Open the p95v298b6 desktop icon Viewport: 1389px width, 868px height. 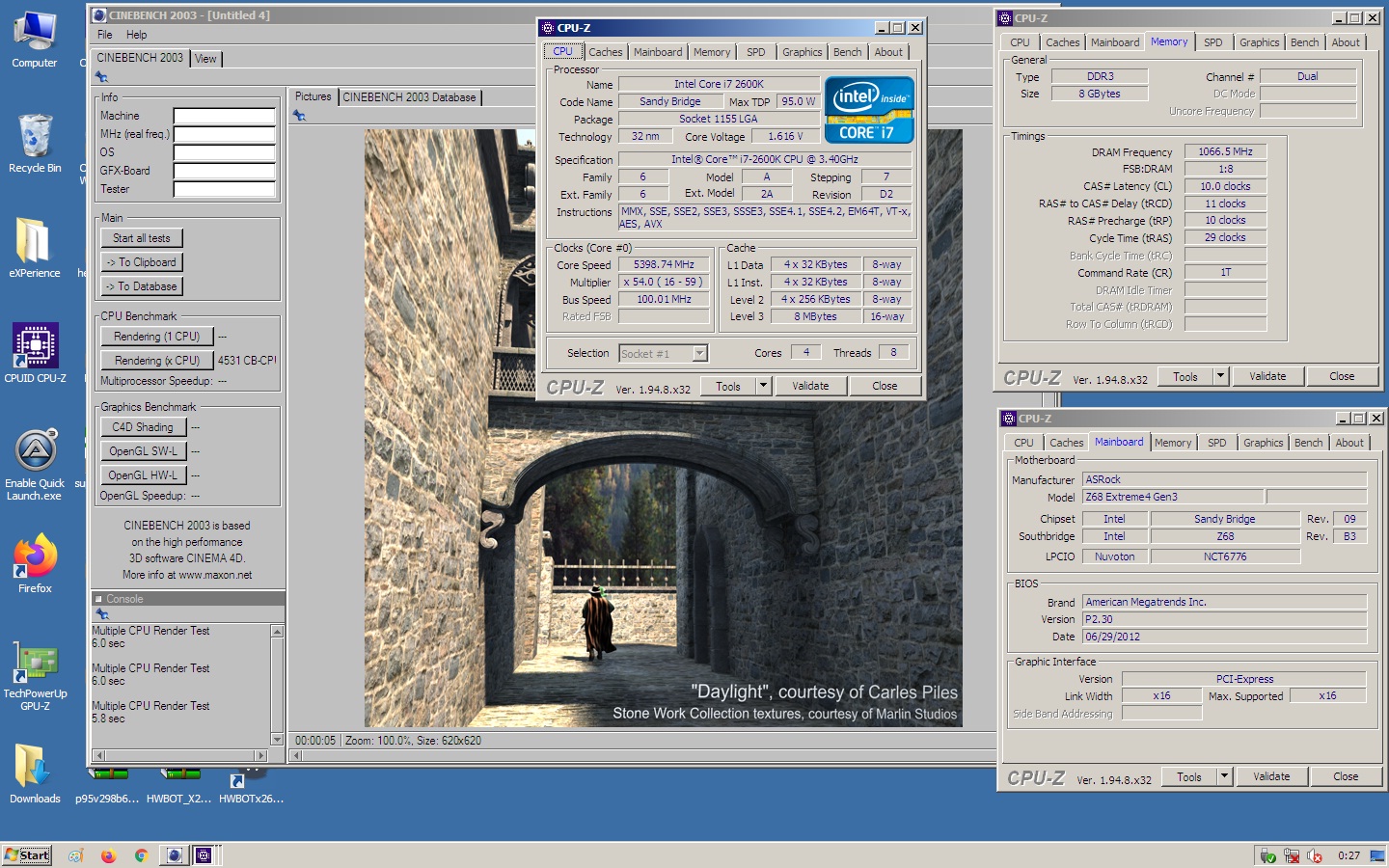point(108,786)
